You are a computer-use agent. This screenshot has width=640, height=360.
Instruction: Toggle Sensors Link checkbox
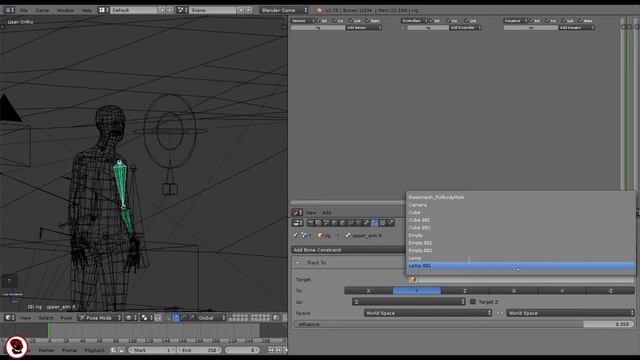click(x=351, y=20)
